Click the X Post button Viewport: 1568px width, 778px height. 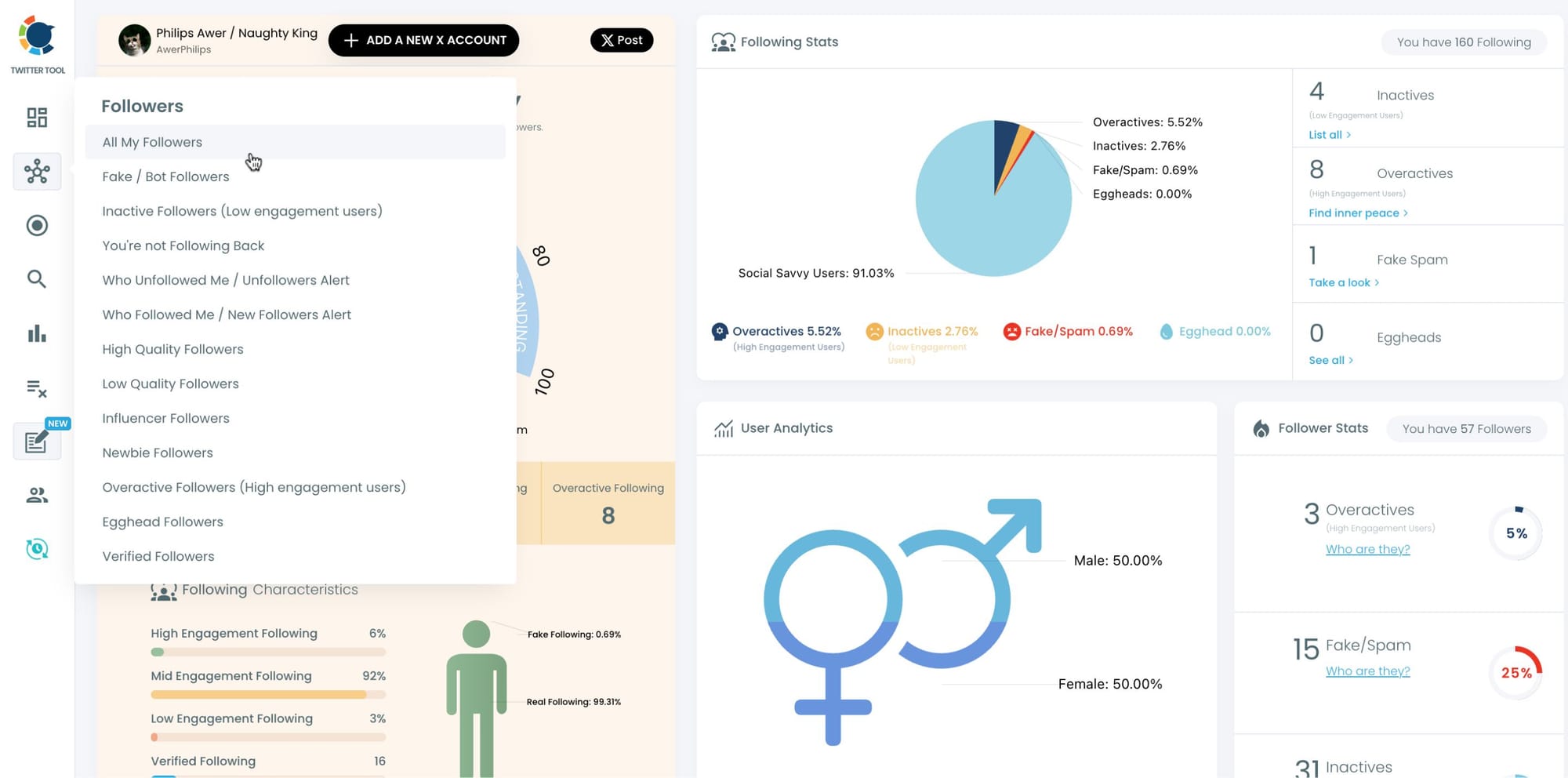tap(621, 40)
